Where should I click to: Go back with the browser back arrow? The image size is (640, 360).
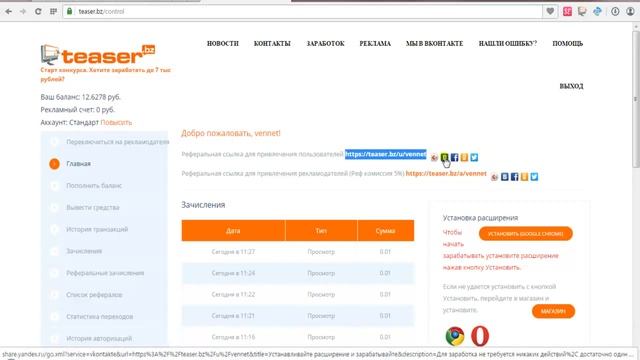[x=8, y=11]
